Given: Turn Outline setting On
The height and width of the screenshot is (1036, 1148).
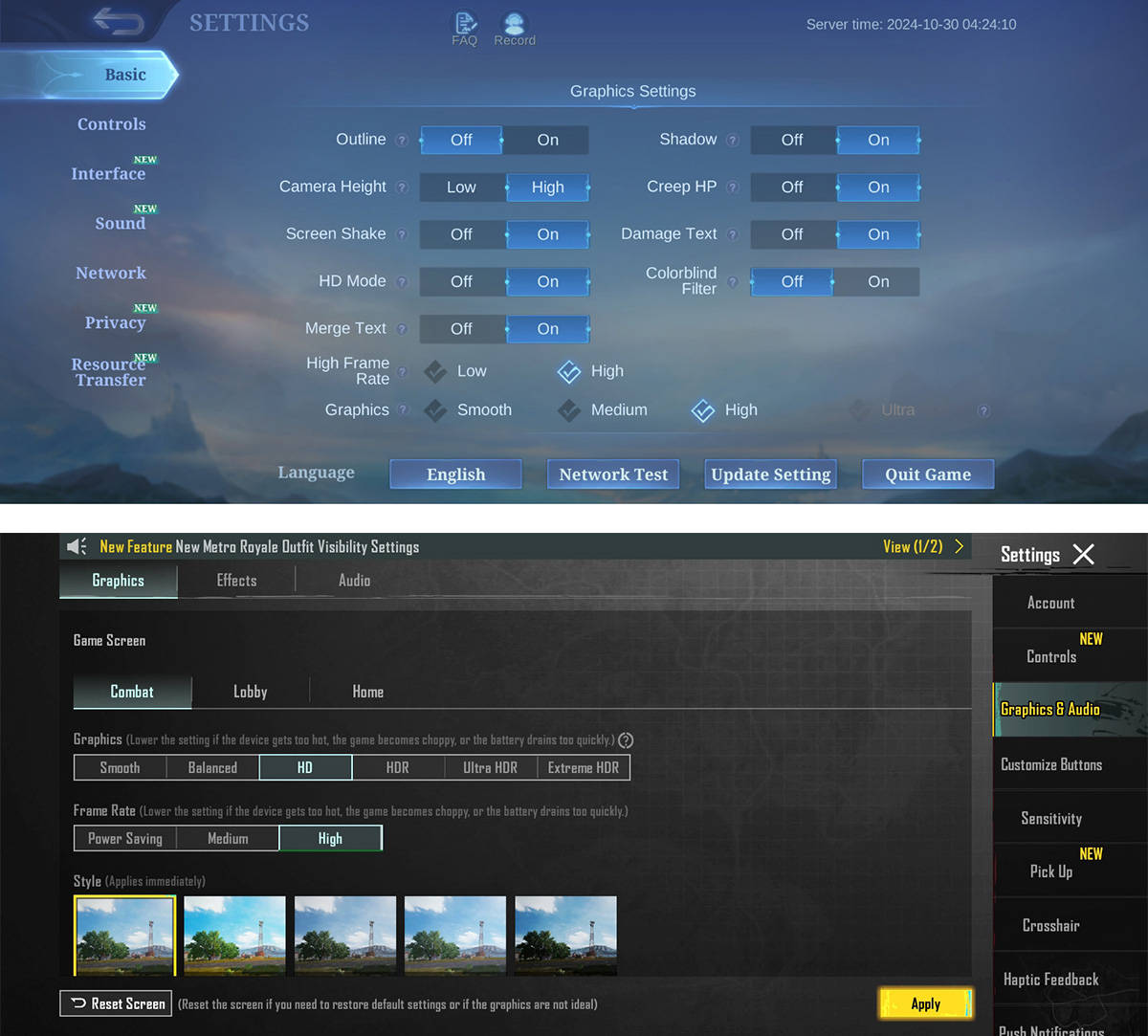Looking at the screenshot, I should click(x=547, y=140).
